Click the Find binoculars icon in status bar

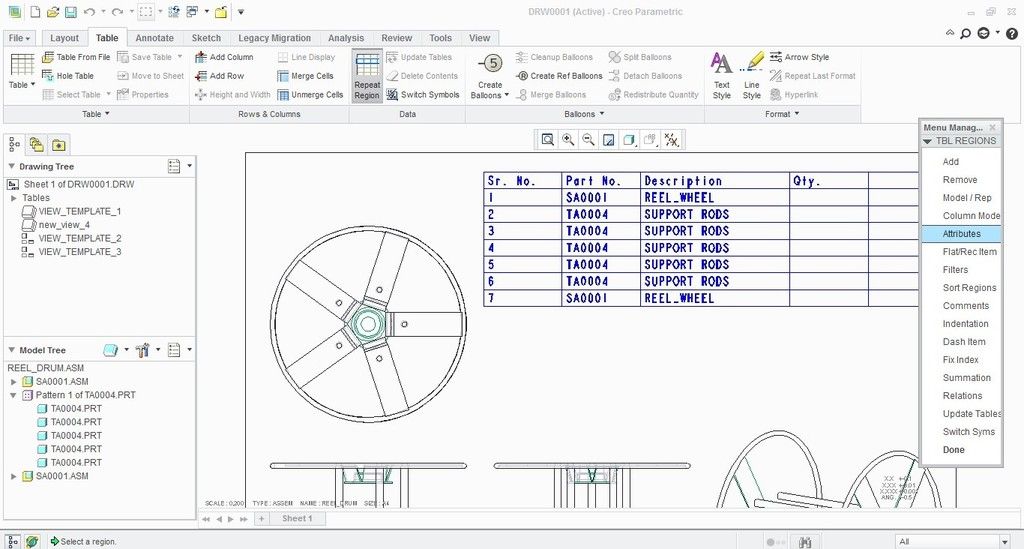pyautogui.click(x=805, y=542)
